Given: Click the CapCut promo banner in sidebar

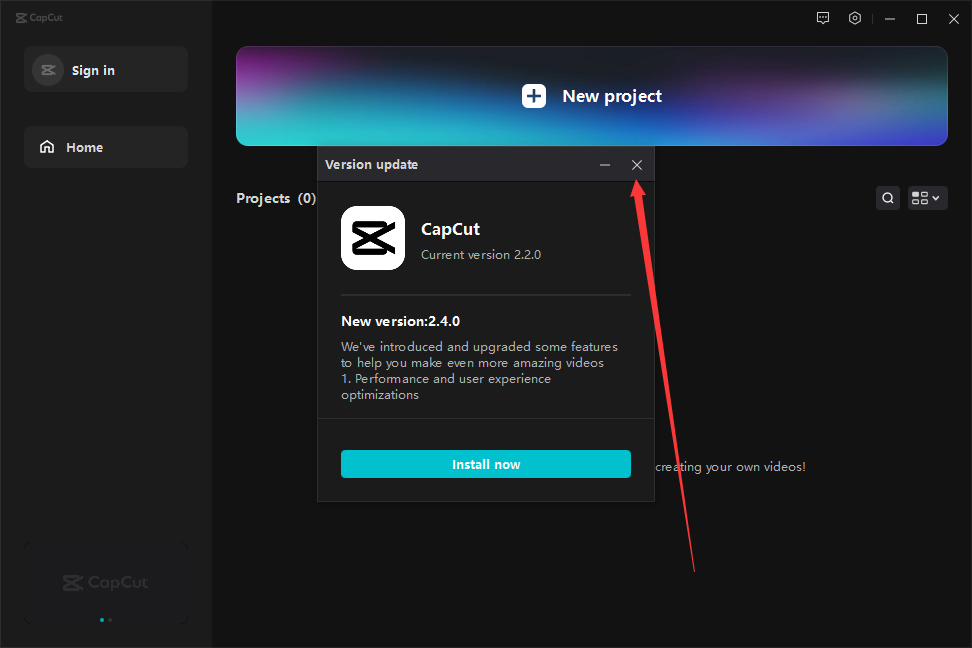Looking at the screenshot, I should [x=106, y=582].
